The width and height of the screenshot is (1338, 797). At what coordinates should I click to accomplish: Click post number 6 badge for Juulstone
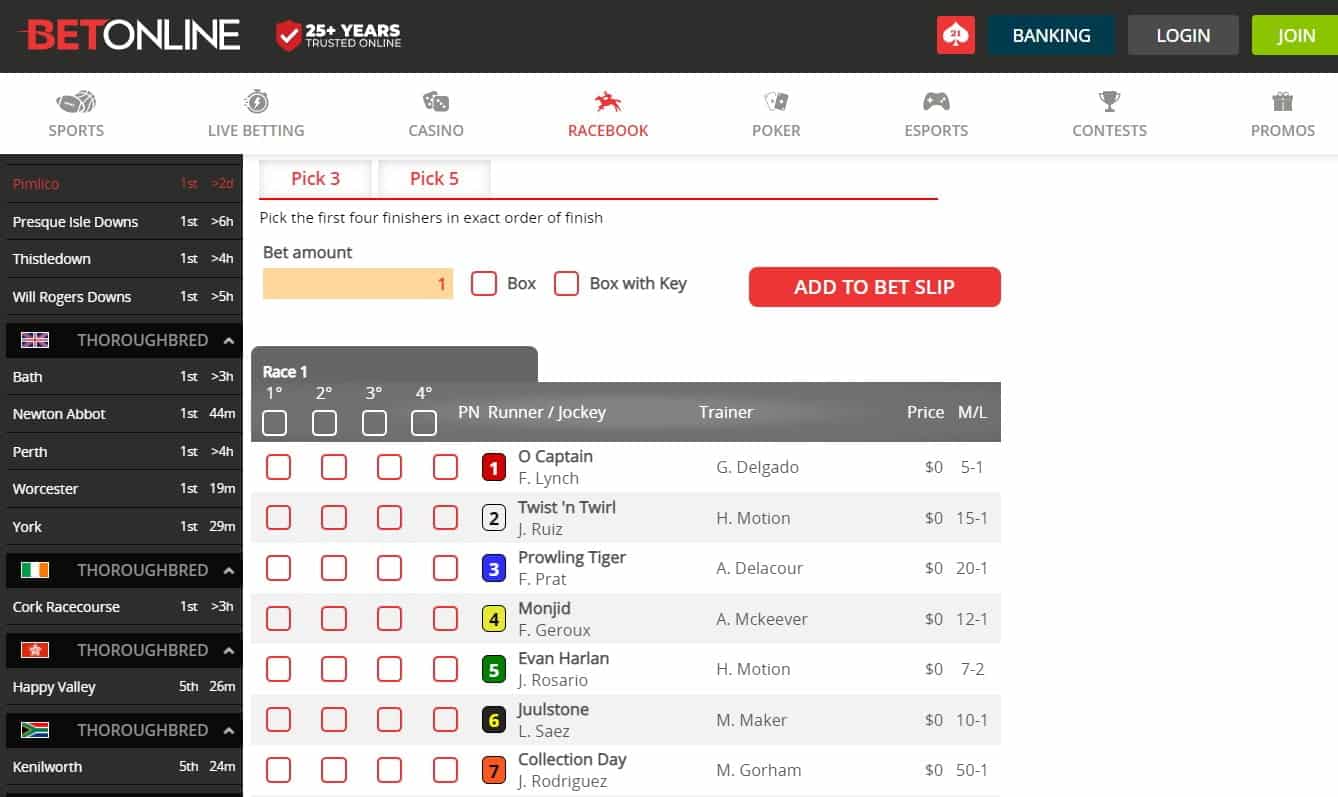[494, 720]
